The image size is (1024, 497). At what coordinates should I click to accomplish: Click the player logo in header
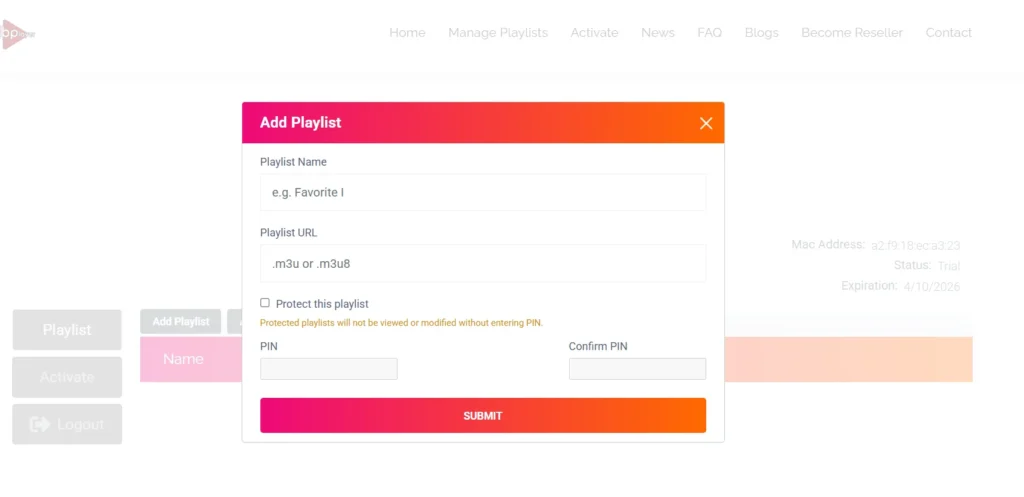(18, 34)
